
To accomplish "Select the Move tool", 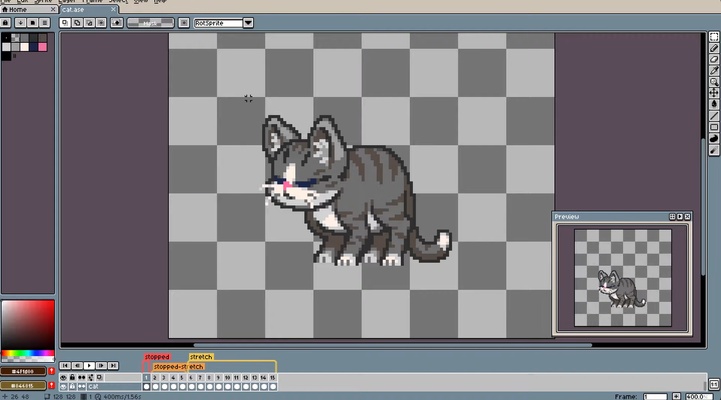I will pos(714,93).
